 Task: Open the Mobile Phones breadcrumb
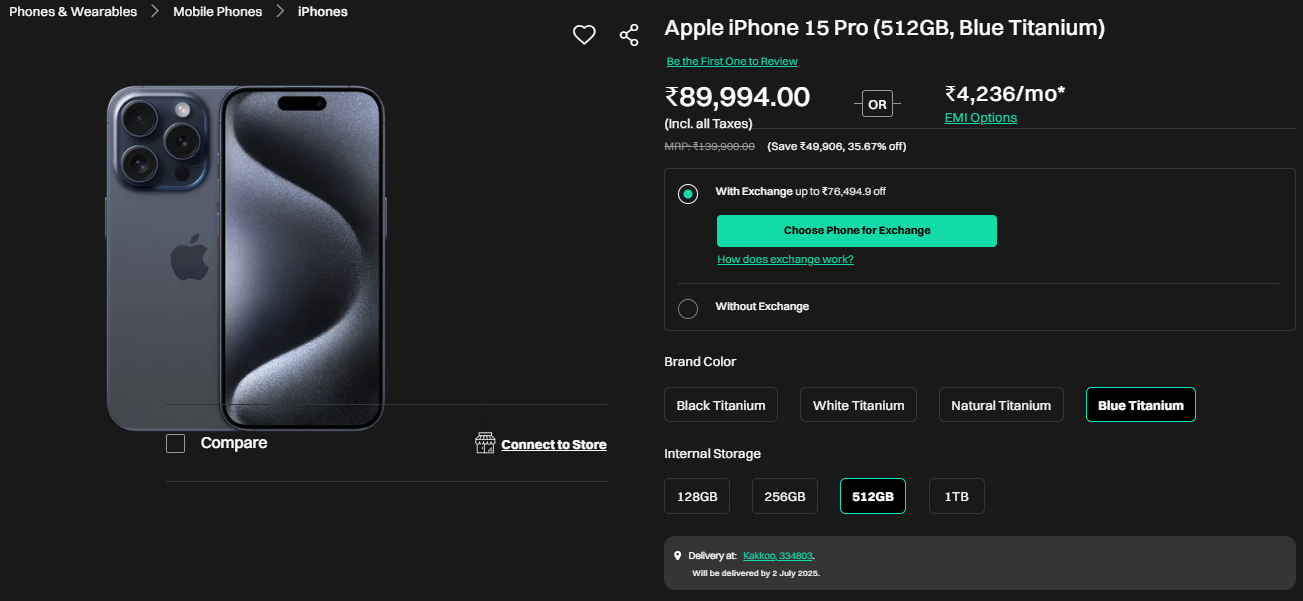coord(217,12)
